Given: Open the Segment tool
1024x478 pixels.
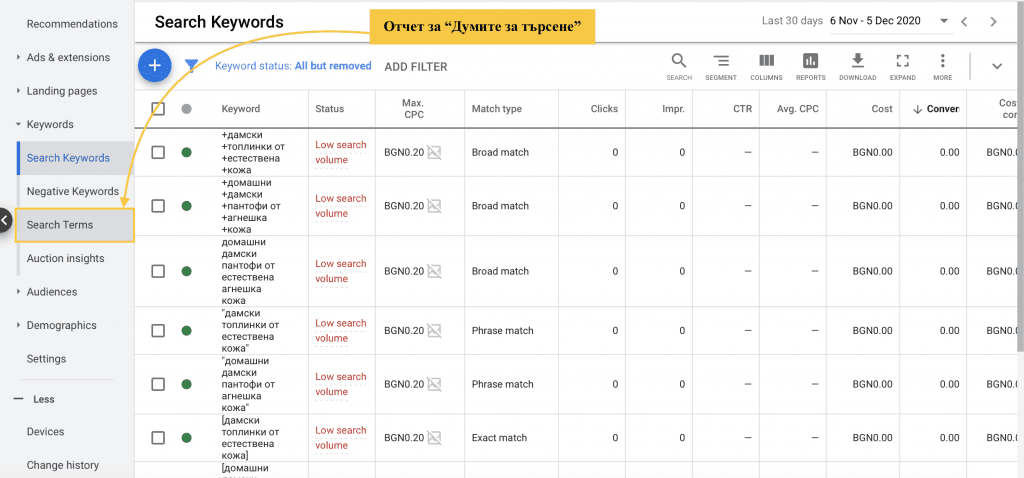Looking at the screenshot, I should (x=720, y=66).
